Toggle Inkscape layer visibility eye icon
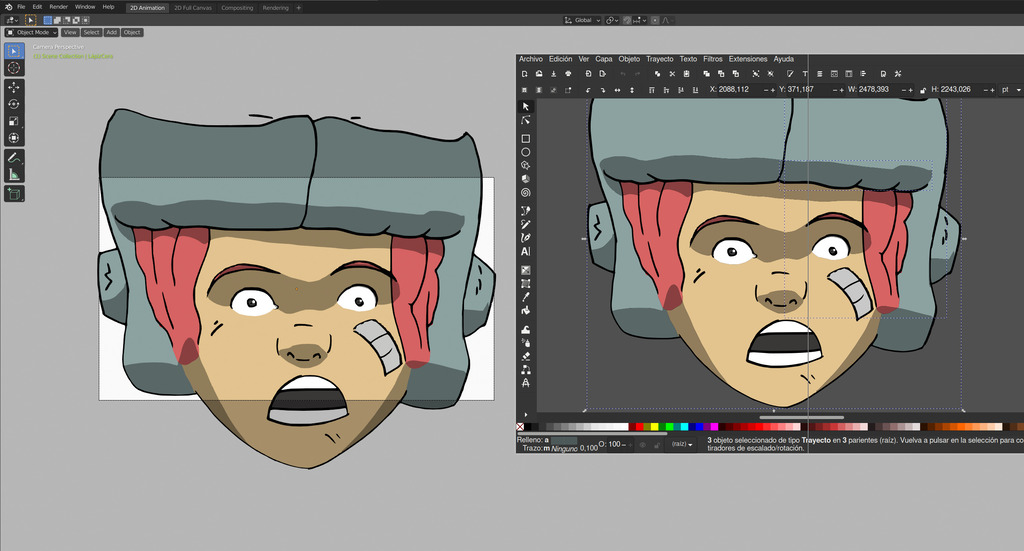Screen dimensions: 1024x551 click(x=643, y=445)
